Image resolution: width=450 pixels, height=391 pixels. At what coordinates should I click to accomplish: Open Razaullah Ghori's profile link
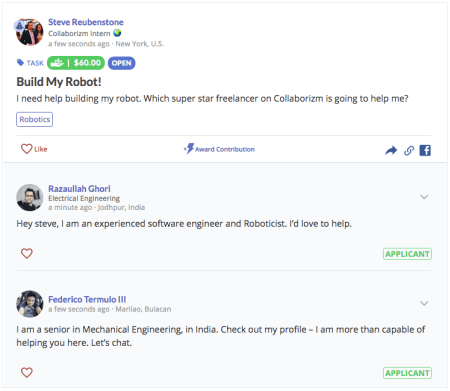[x=79, y=189]
